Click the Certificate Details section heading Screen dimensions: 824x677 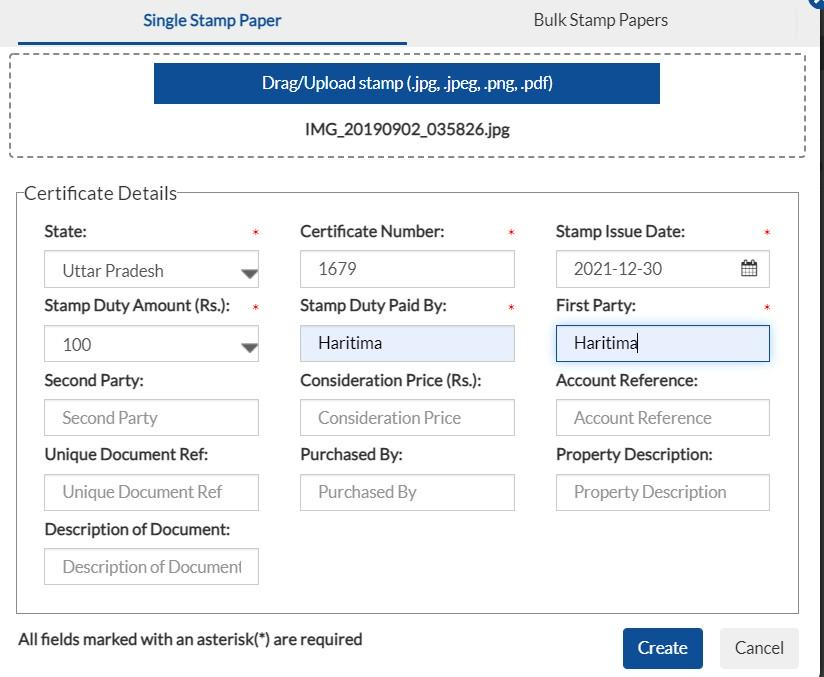100,193
